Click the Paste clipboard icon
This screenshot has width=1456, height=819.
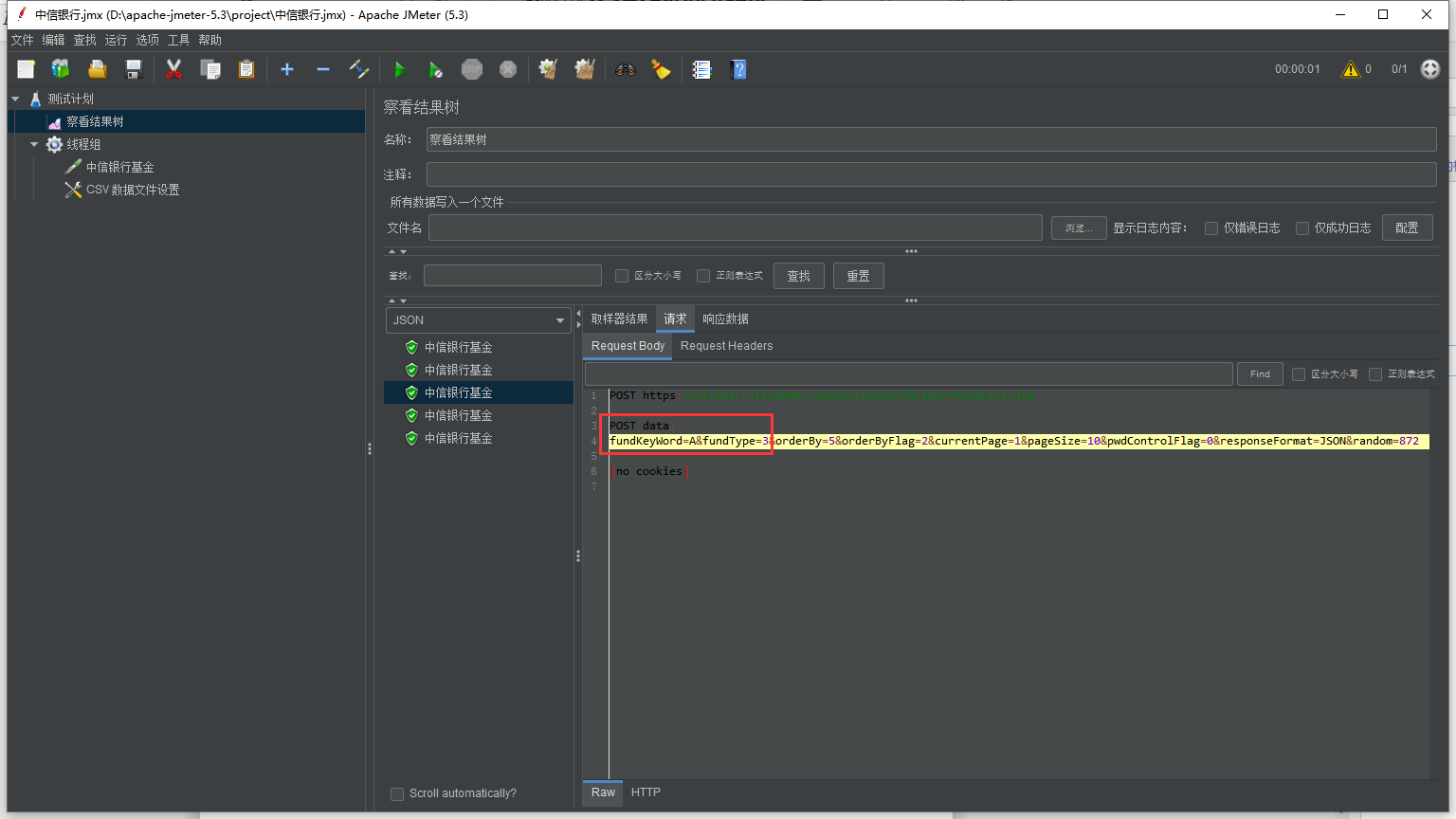246,69
